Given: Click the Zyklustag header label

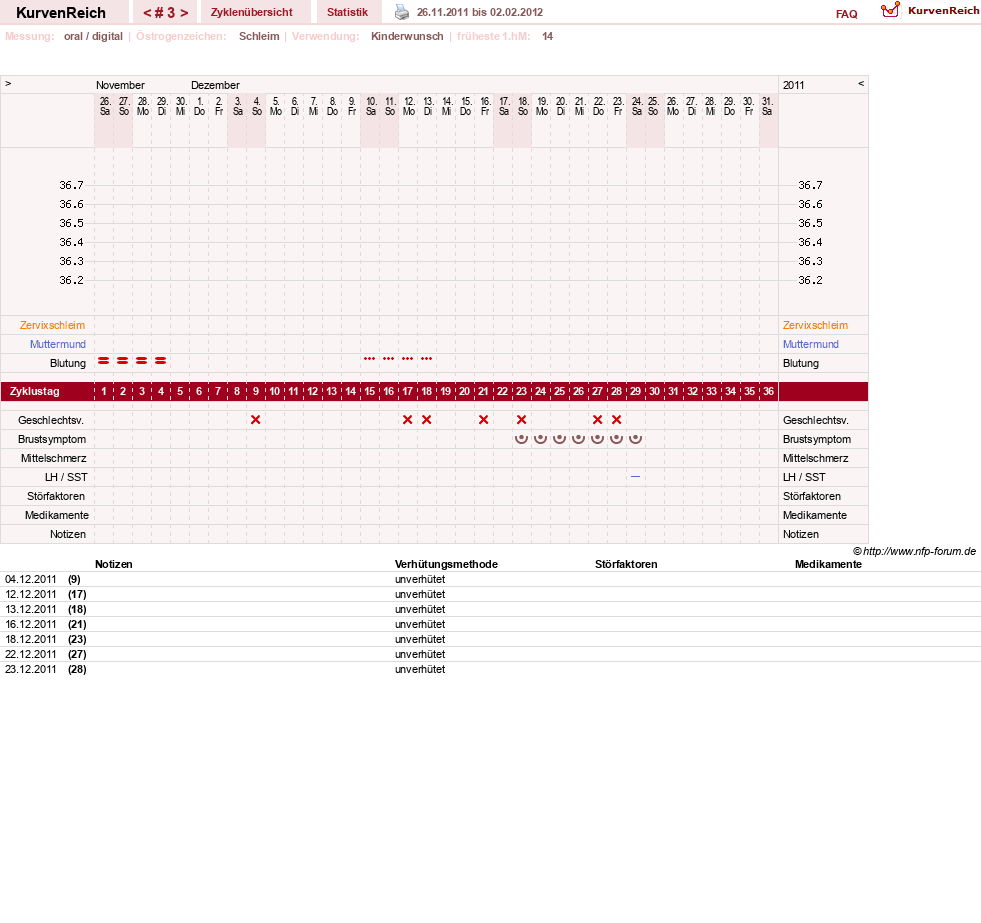Looking at the screenshot, I should [x=35, y=392].
